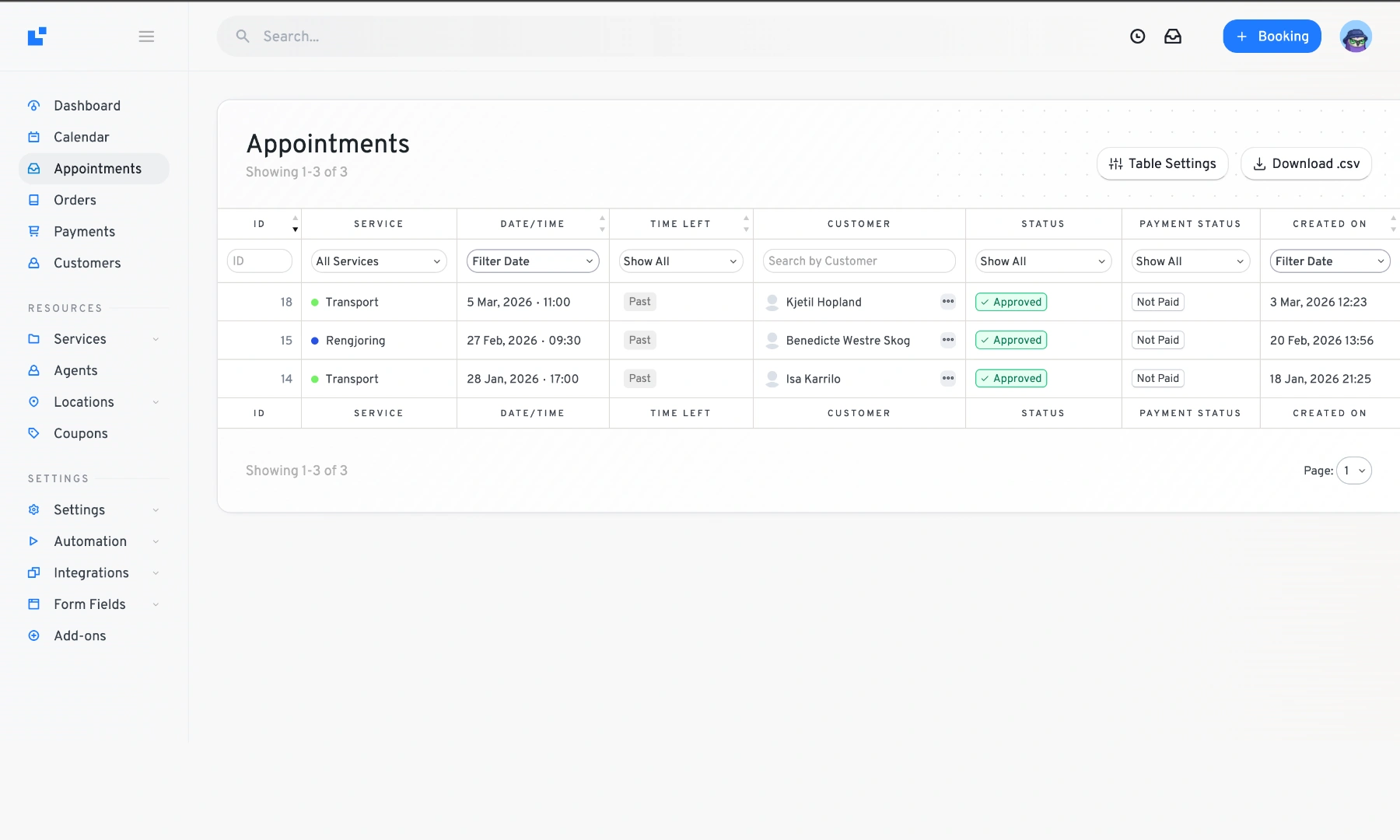
Task: Open the Dashboard from the sidebar
Action: click(x=86, y=106)
